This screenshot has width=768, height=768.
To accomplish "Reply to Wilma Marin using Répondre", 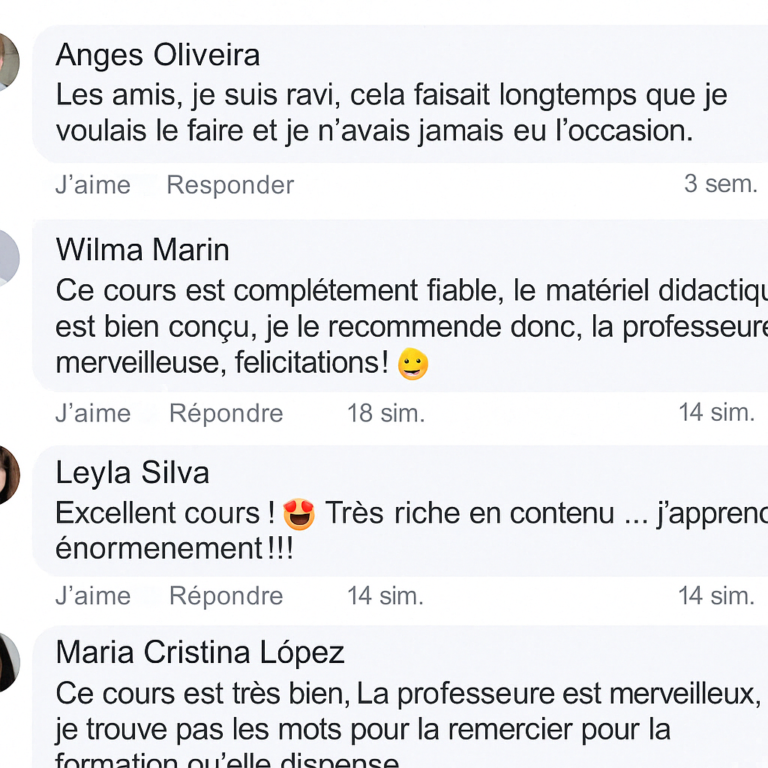I will (x=226, y=413).
